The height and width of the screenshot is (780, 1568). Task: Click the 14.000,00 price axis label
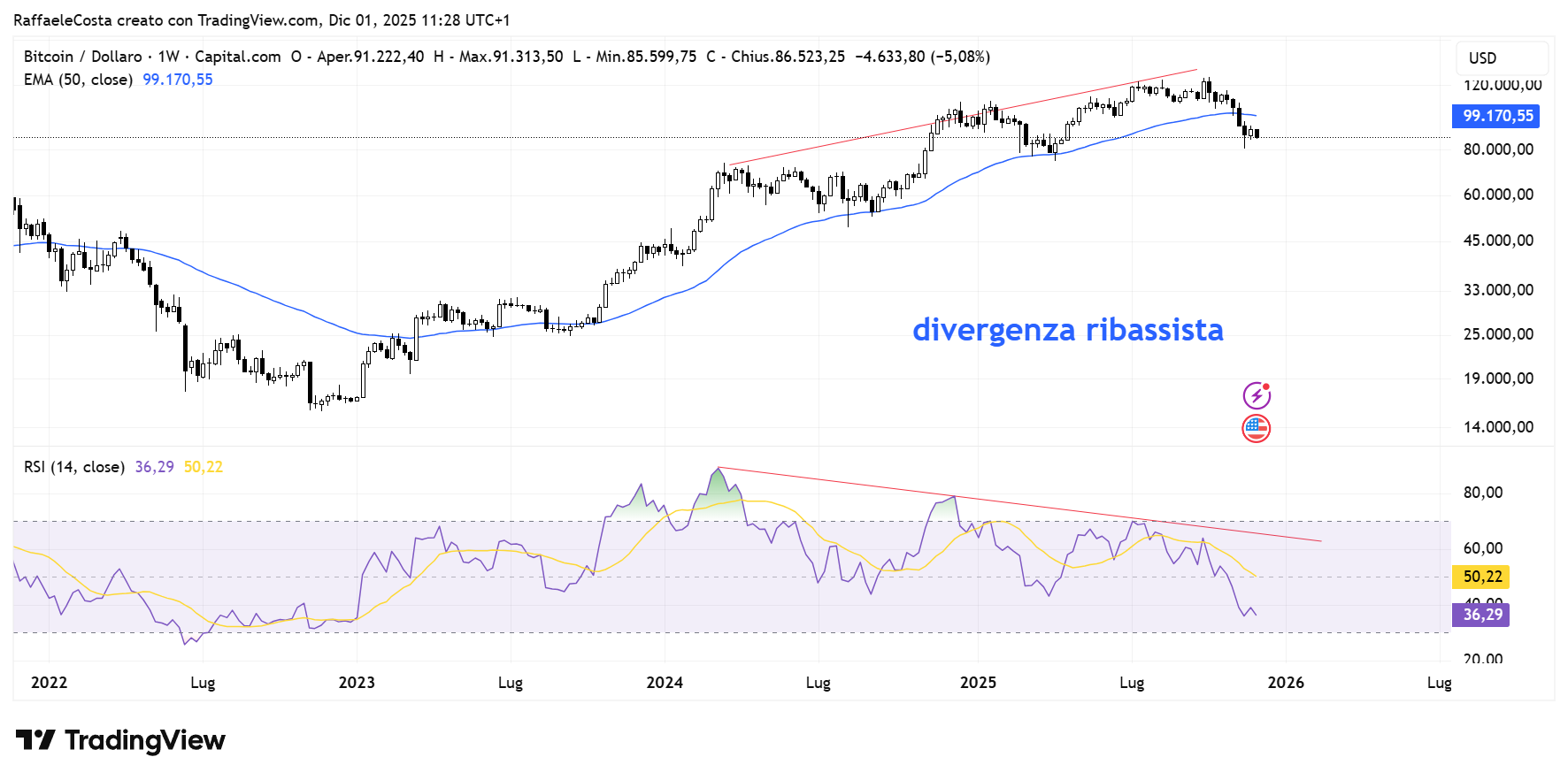pyautogui.click(x=1498, y=427)
